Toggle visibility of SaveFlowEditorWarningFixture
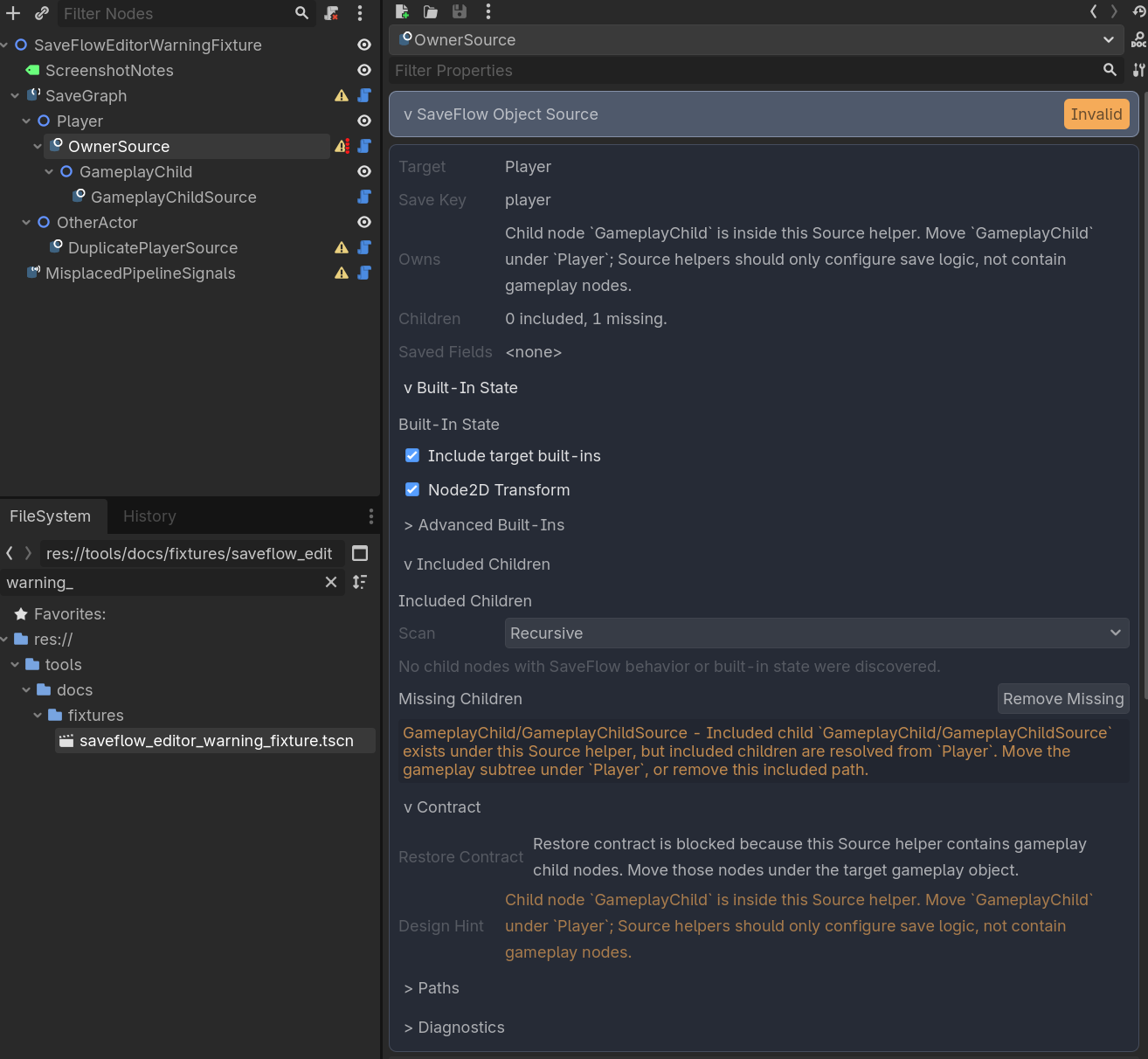The image size is (1148, 1059). point(364,45)
